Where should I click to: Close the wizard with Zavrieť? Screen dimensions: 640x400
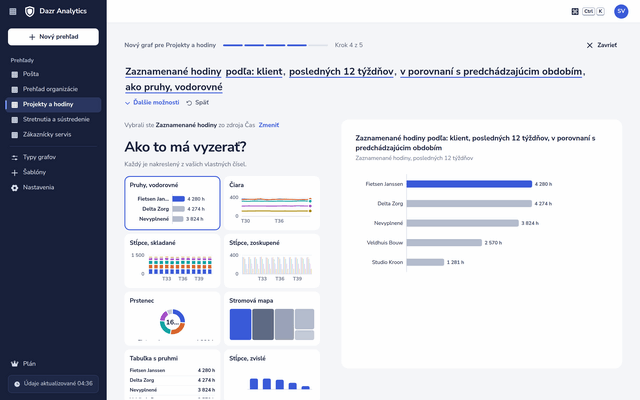coord(602,45)
